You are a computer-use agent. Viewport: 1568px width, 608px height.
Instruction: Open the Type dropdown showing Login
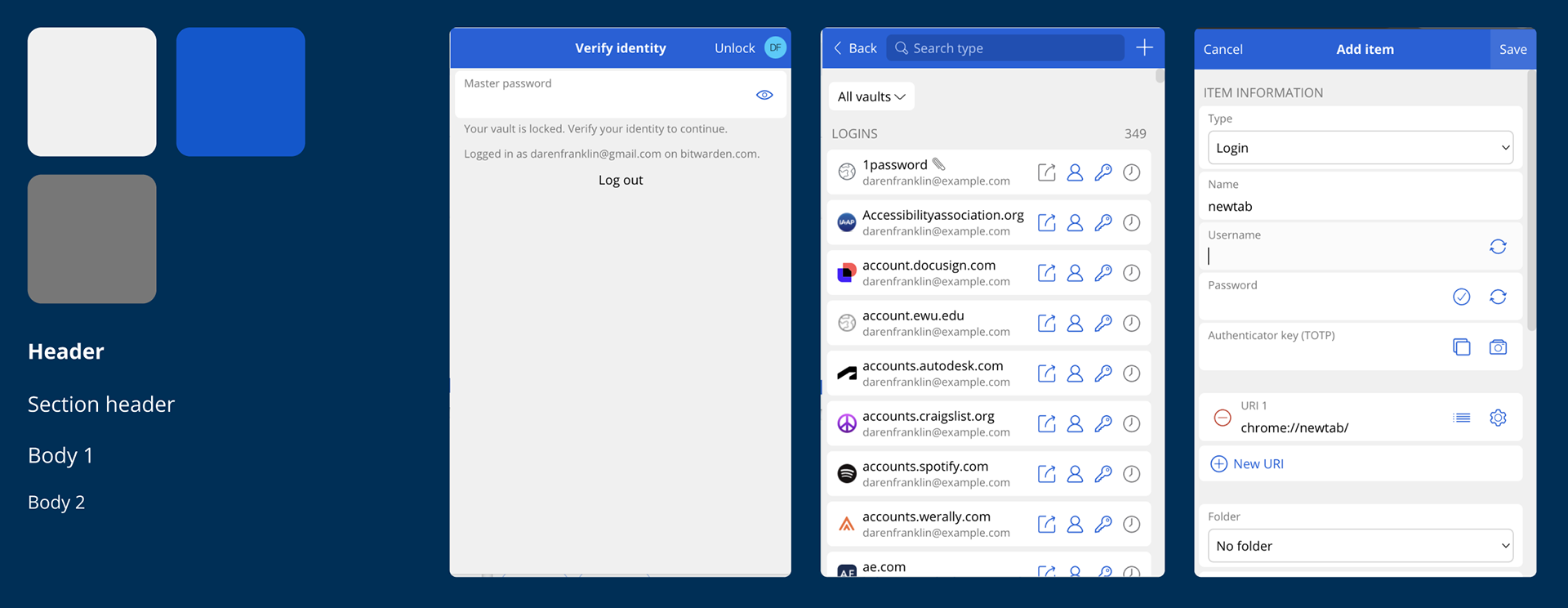tap(1360, 148)
